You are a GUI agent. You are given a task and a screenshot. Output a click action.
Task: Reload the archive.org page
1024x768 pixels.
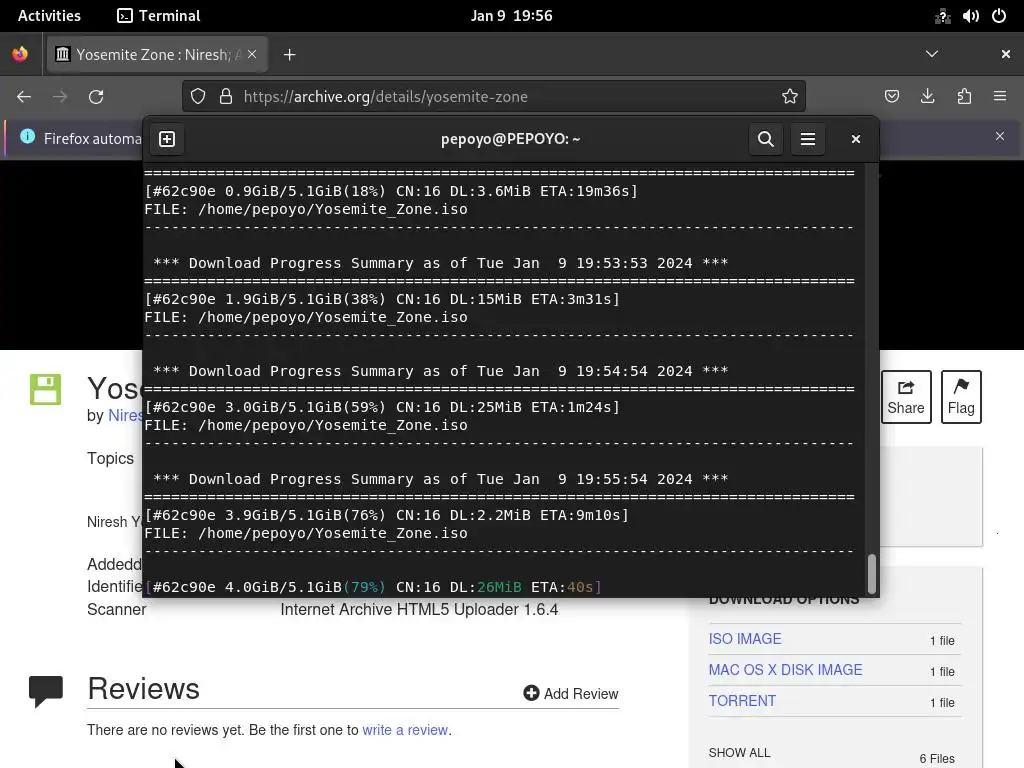pos(96,97)
